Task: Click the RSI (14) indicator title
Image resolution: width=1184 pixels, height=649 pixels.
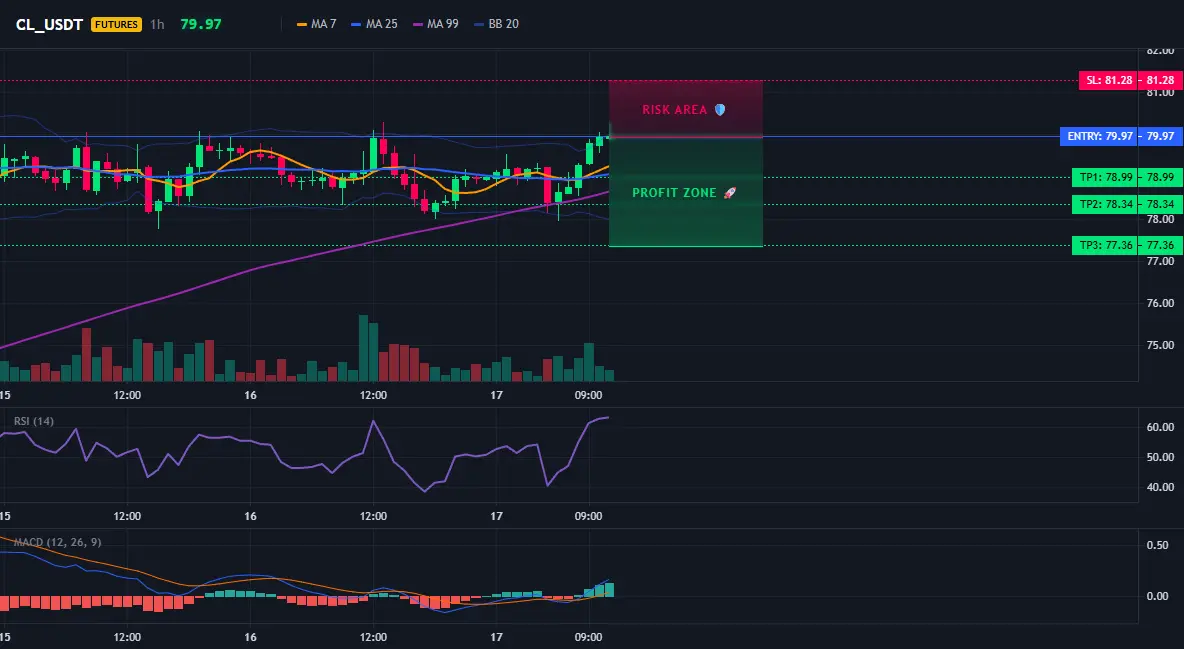Action: (x=34, y=421)
